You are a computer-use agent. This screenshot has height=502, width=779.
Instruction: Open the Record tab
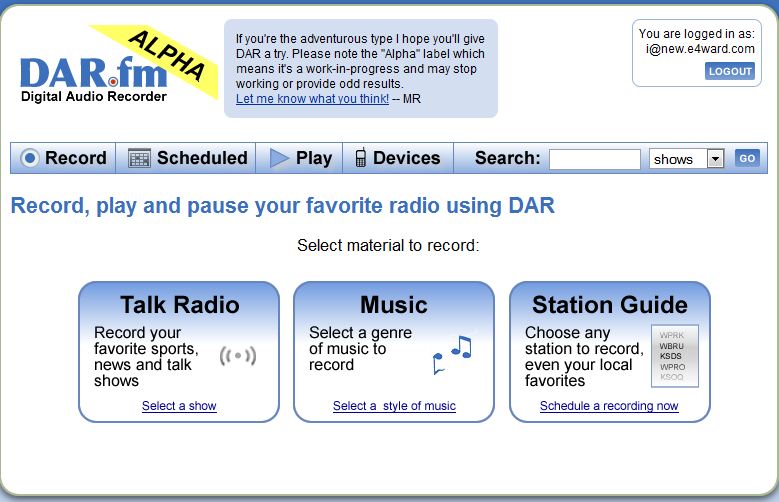click(x=64, y=158)
